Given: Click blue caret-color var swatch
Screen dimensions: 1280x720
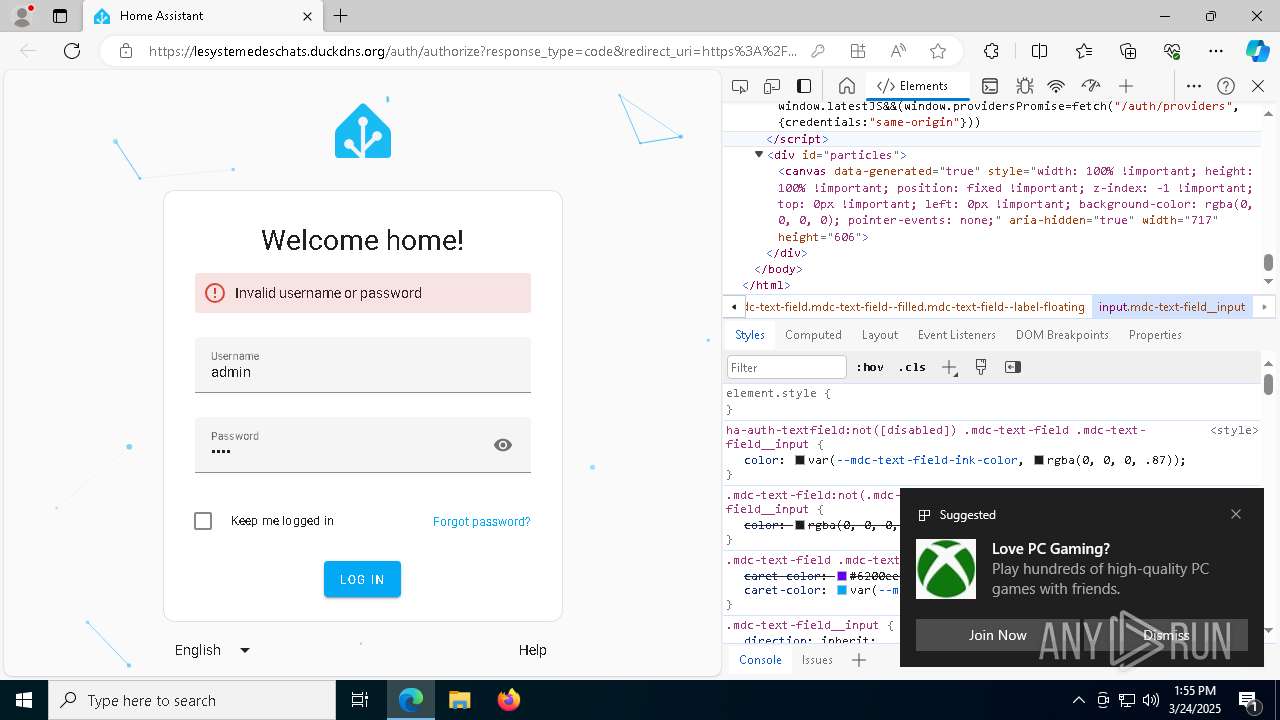Looking at the screenshot, I should [842, 591].
